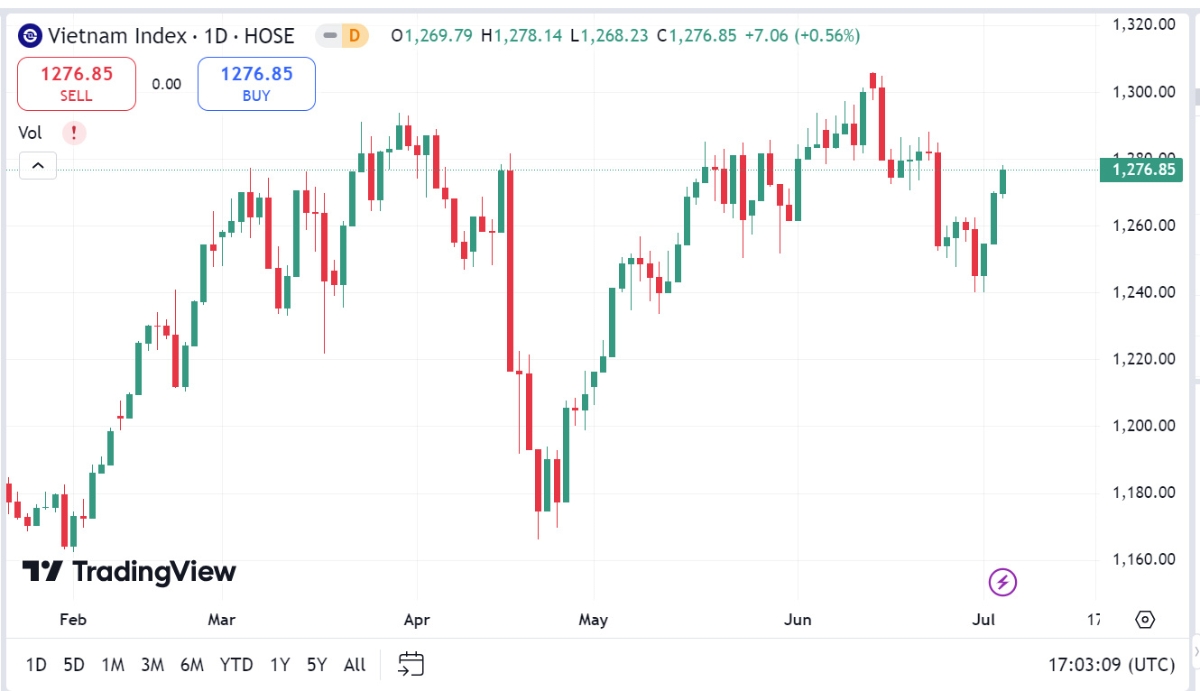The image size is (1200, 691).
Task: Open the UTC timezone selector
Action: pos(1111,664)
